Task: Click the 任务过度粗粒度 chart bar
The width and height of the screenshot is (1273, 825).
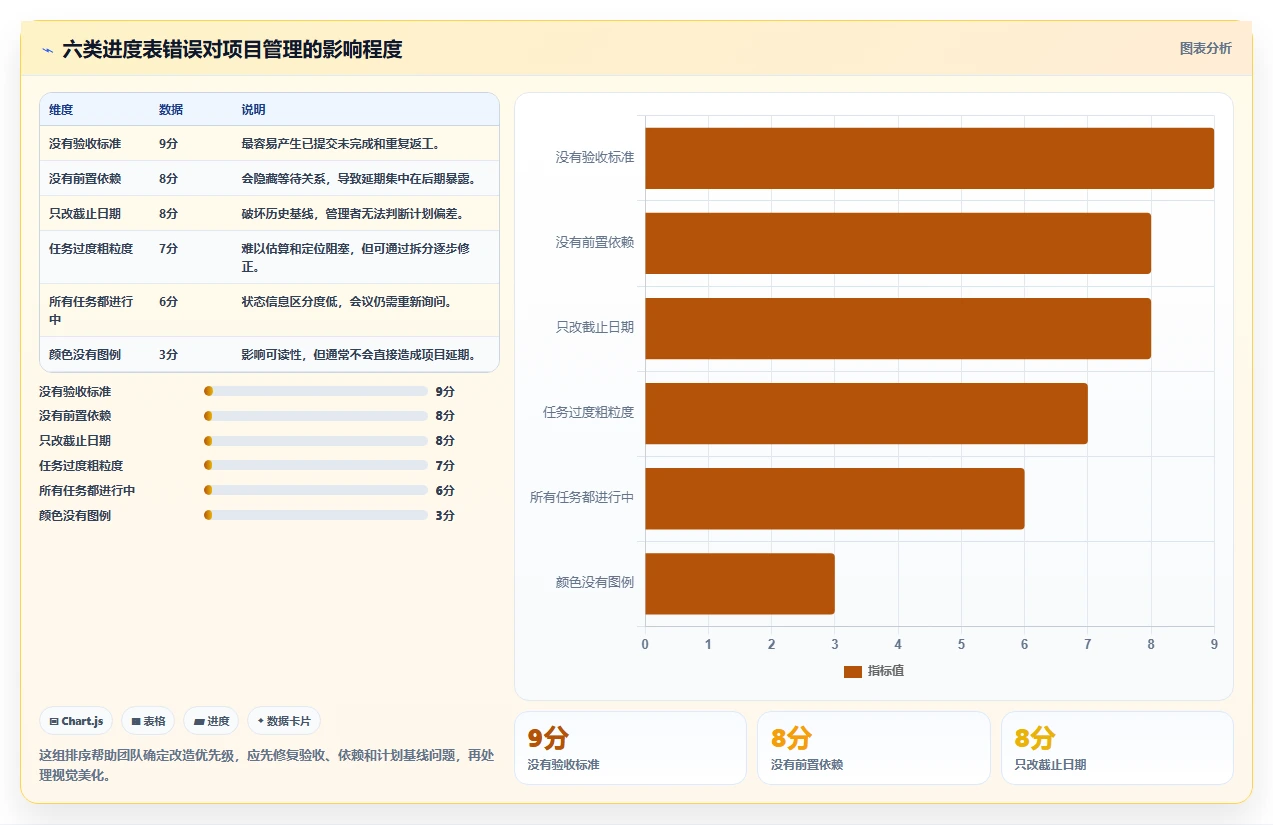Action: (x=866, y=413)
